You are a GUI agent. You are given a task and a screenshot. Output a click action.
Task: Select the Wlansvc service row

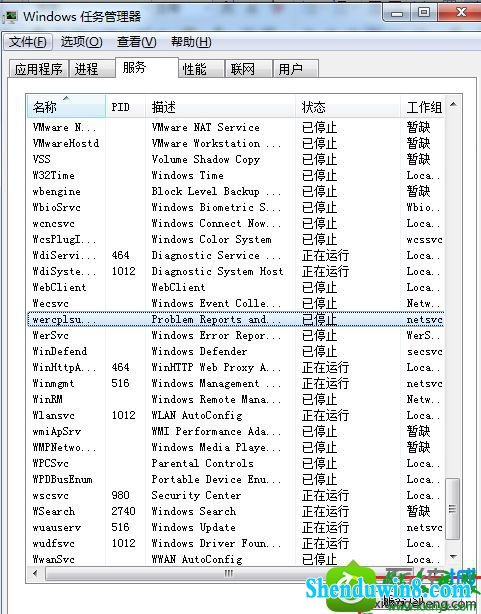coord(236,415)
